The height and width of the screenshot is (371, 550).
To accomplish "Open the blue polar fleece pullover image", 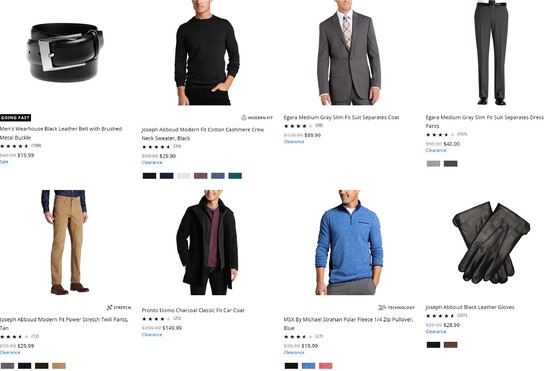I will [349, 243].
